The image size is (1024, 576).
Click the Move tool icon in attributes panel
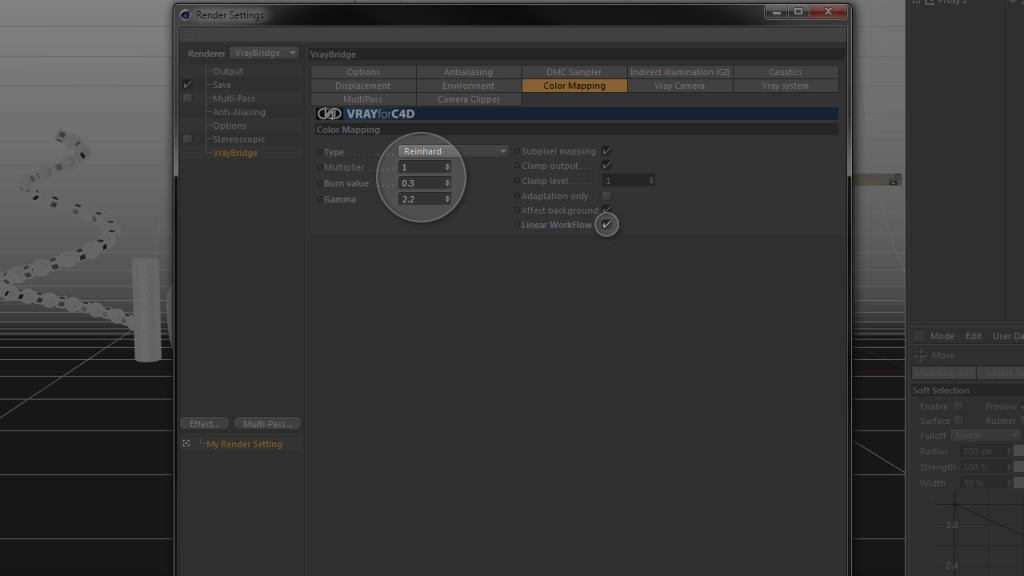click(921, 355)
